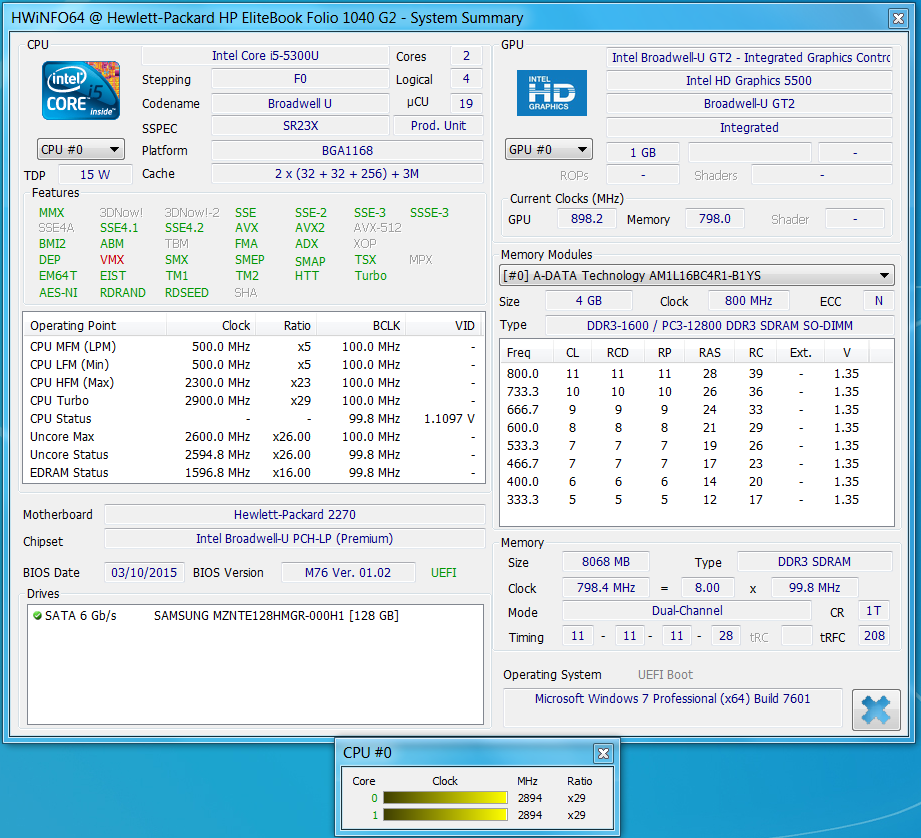Click the RAS column header
921x838 pixels.
(710, 352)
